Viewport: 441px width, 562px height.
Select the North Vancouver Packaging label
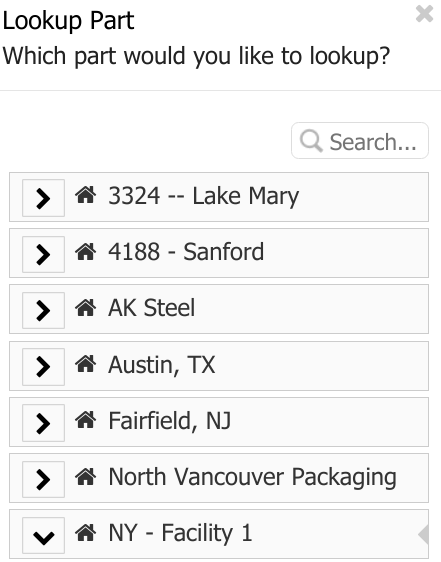click(252, 477)
